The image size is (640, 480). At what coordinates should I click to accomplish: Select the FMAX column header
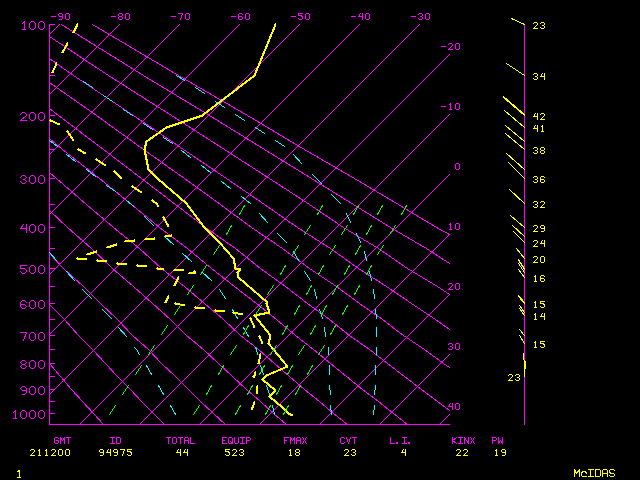[294, 440]
